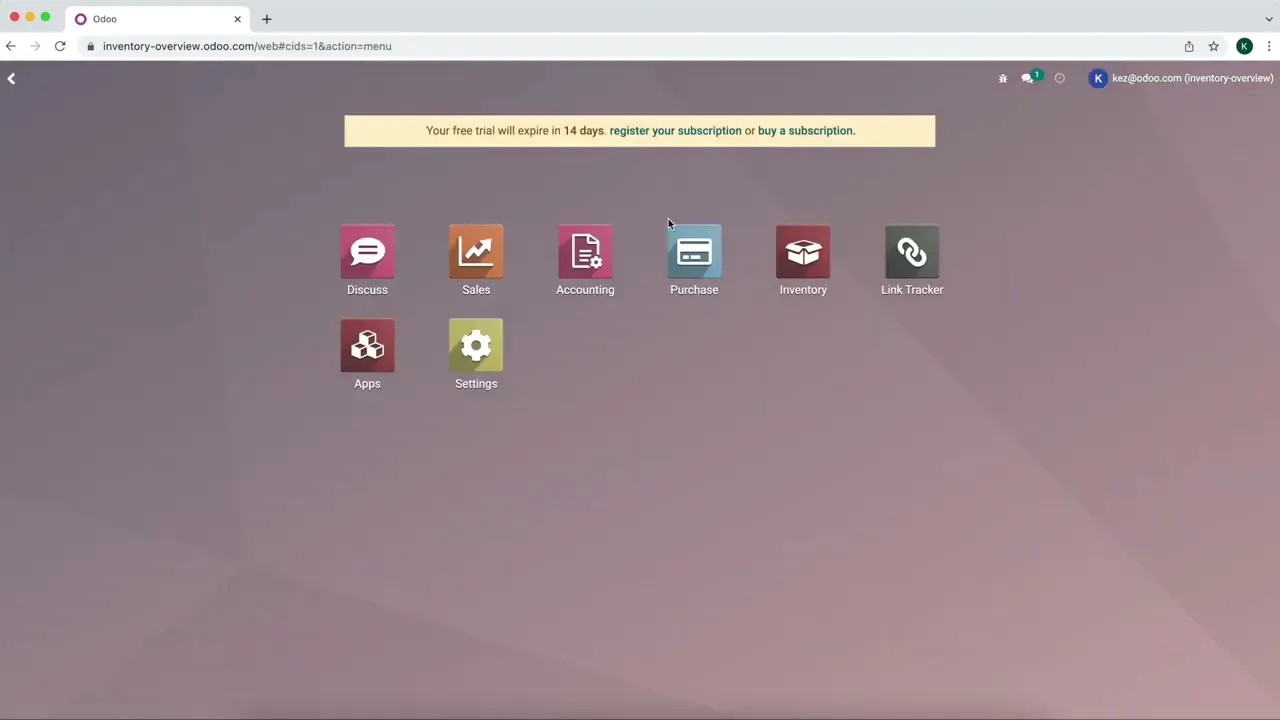Viewport: 1280px width, 720px height.
Task: Click the address bar URL
Action: (247, 46)
